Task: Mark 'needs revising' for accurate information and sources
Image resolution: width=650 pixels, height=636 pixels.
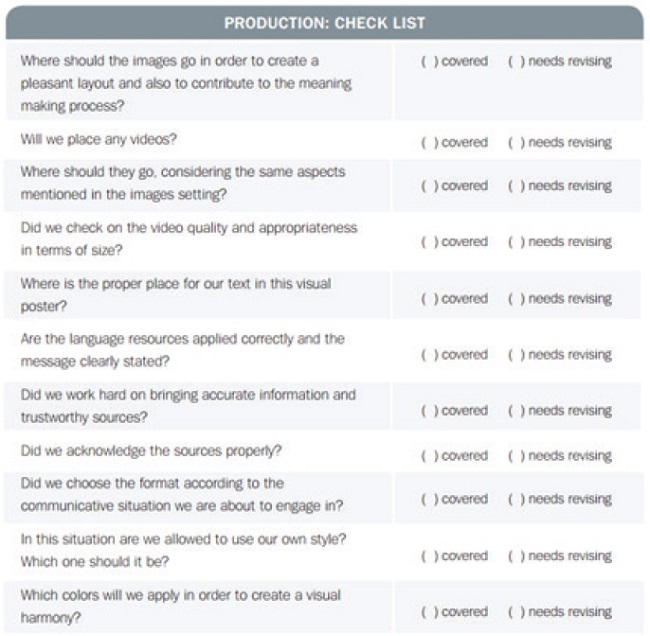Action: point(513,411)
